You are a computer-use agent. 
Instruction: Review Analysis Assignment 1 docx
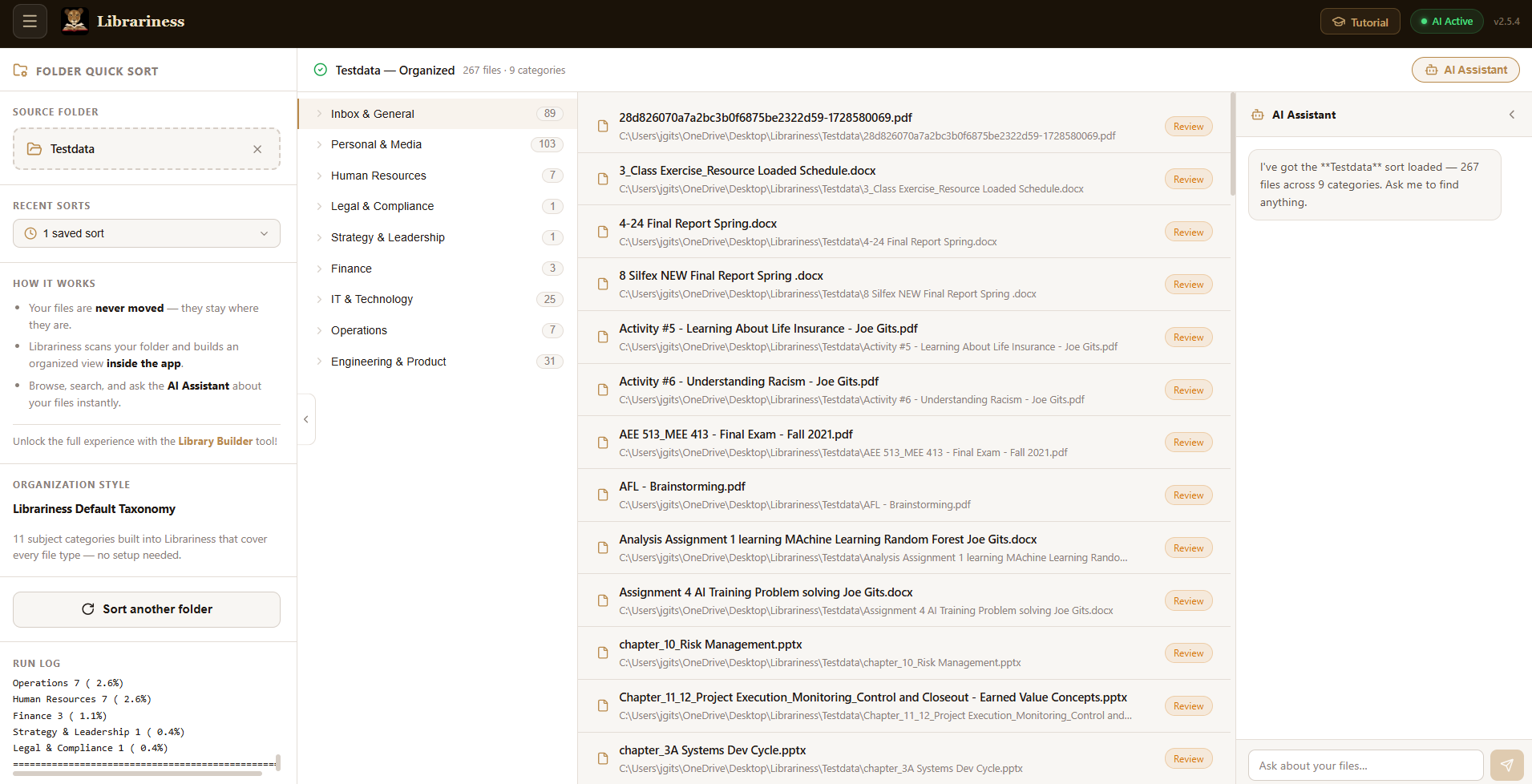1188,548
